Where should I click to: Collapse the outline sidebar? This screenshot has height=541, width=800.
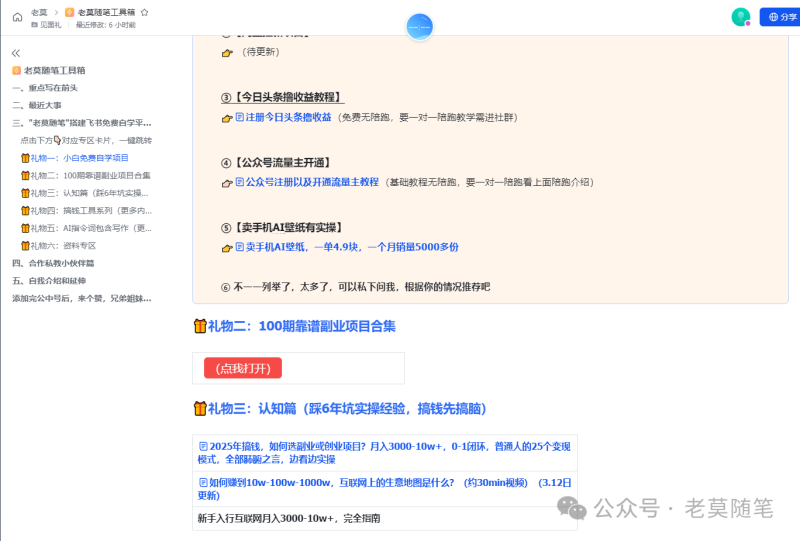(x=16, y=53)
